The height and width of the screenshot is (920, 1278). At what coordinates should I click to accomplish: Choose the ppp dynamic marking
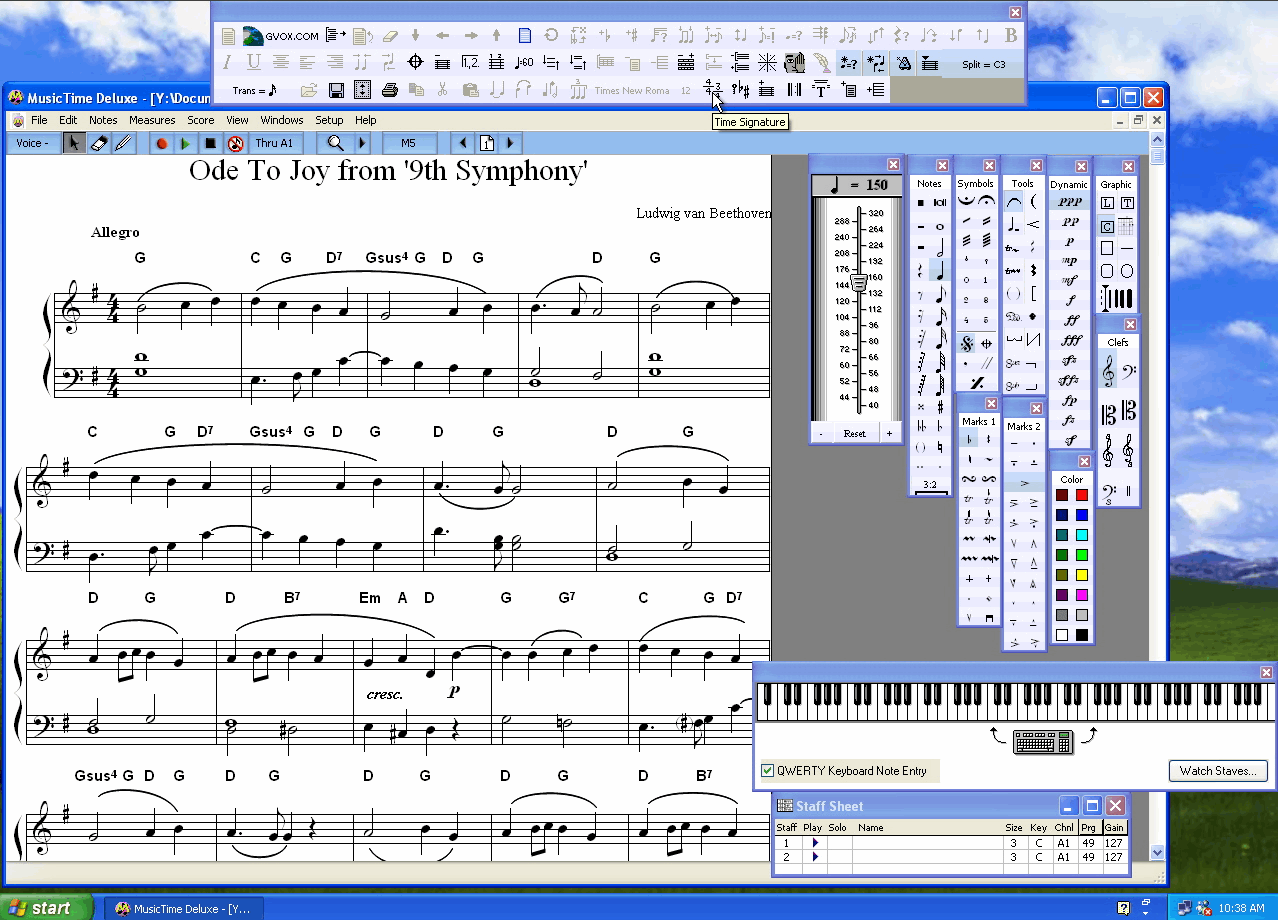point(1069,202)
